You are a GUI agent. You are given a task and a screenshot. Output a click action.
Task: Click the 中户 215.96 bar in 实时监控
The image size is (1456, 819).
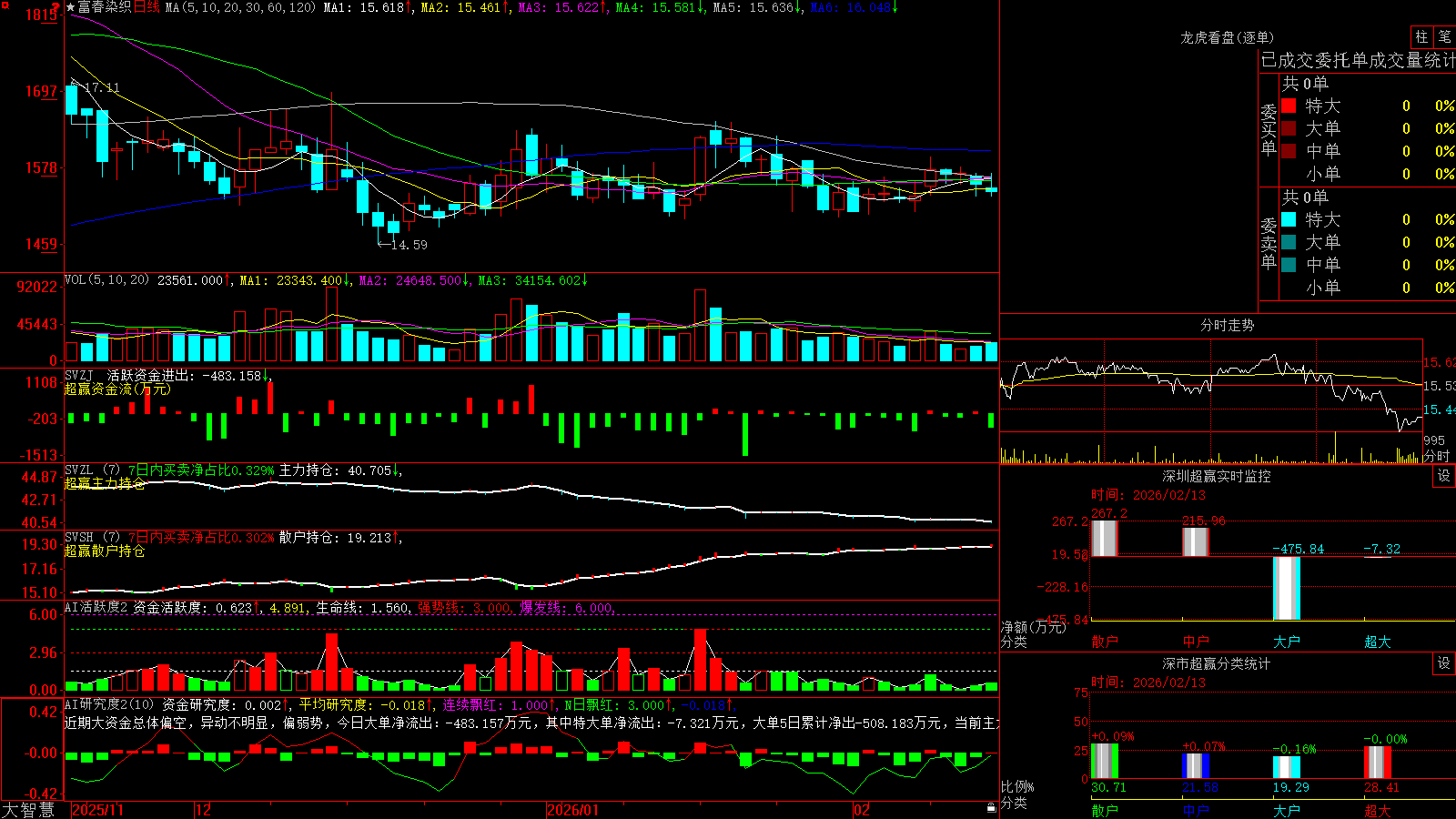[x=1196, y=541]
